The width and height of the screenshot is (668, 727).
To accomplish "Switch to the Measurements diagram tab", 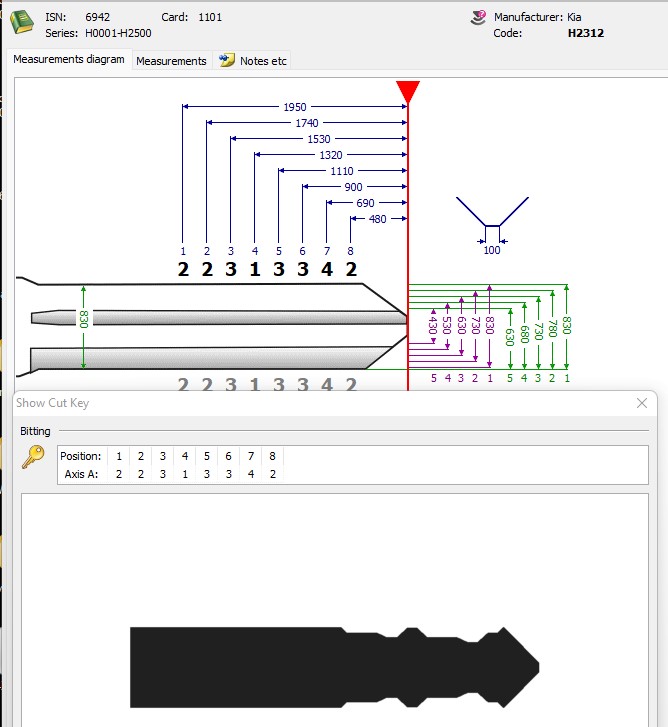I will tap(69, 59).
